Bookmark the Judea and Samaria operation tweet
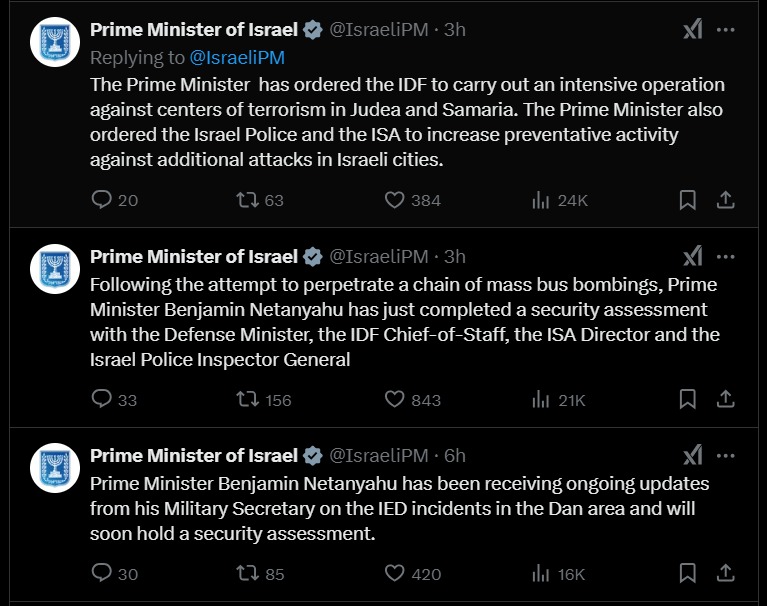 tap(687, 200)
